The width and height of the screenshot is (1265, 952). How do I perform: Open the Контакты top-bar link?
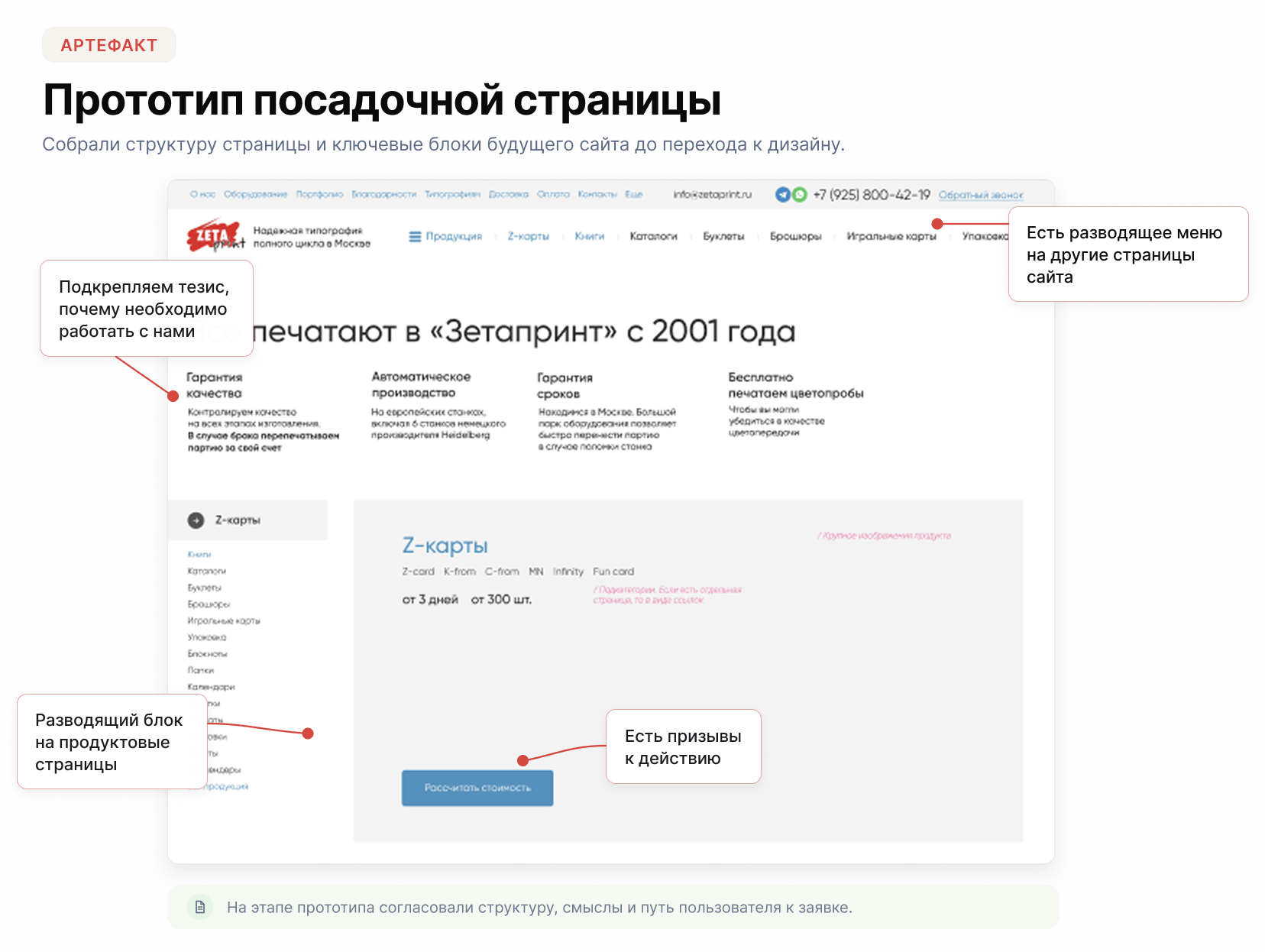[x=597, y=195]
